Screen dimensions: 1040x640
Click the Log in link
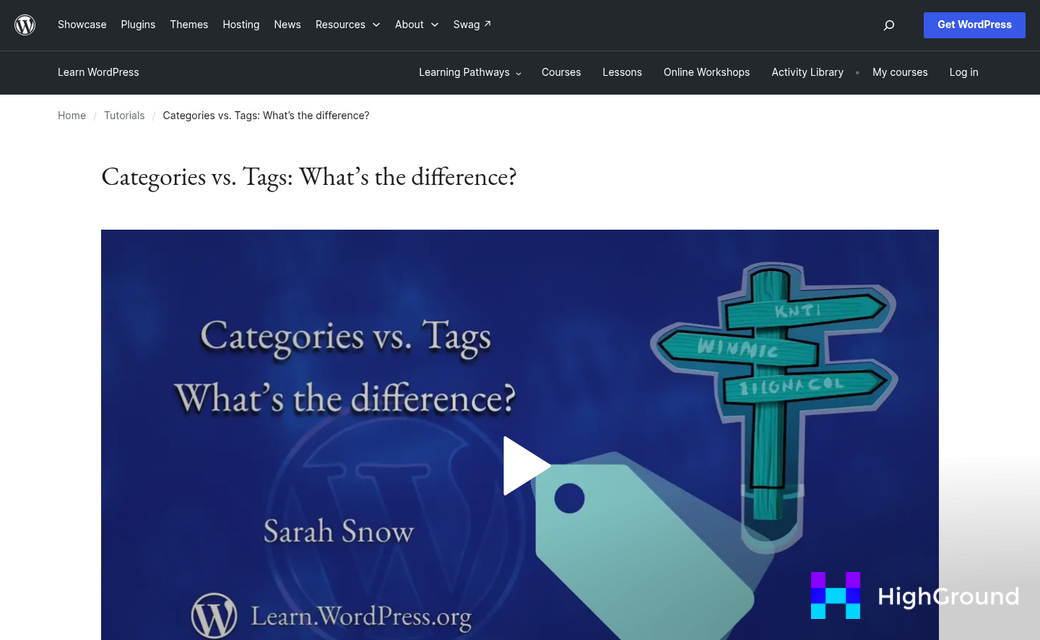pos(964,72)
